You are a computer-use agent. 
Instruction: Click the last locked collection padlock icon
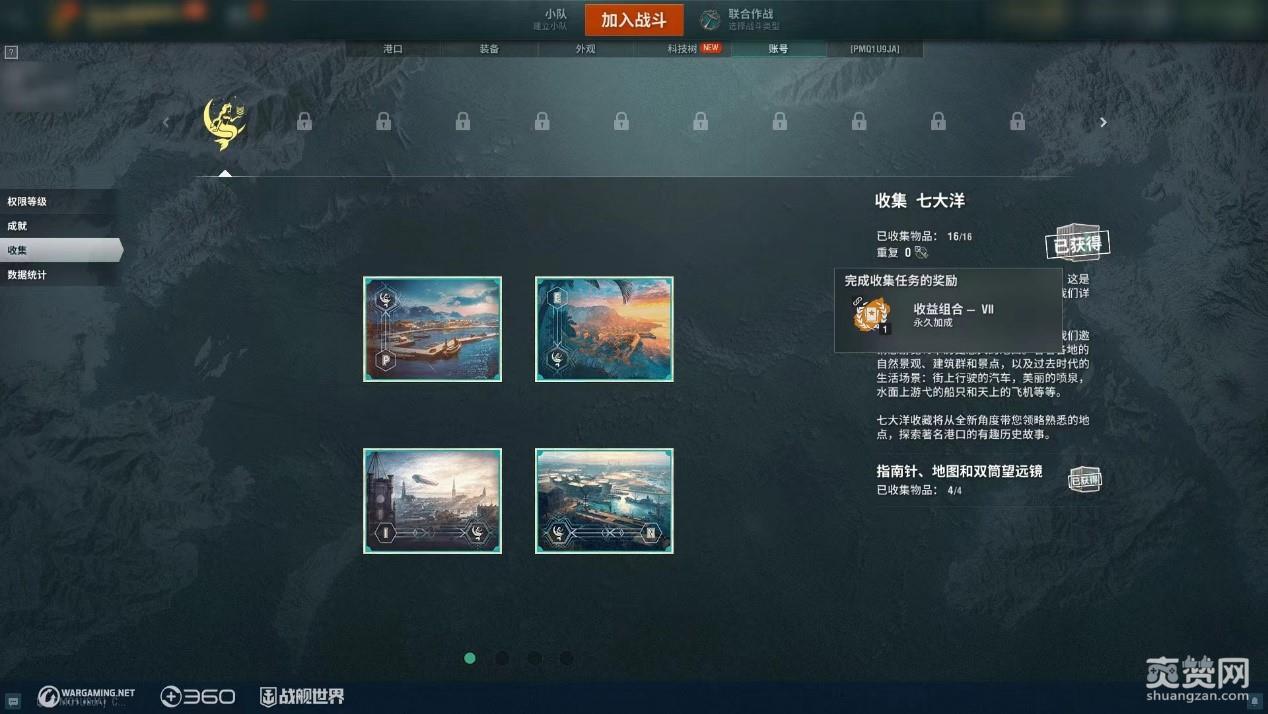(1017, 122)
